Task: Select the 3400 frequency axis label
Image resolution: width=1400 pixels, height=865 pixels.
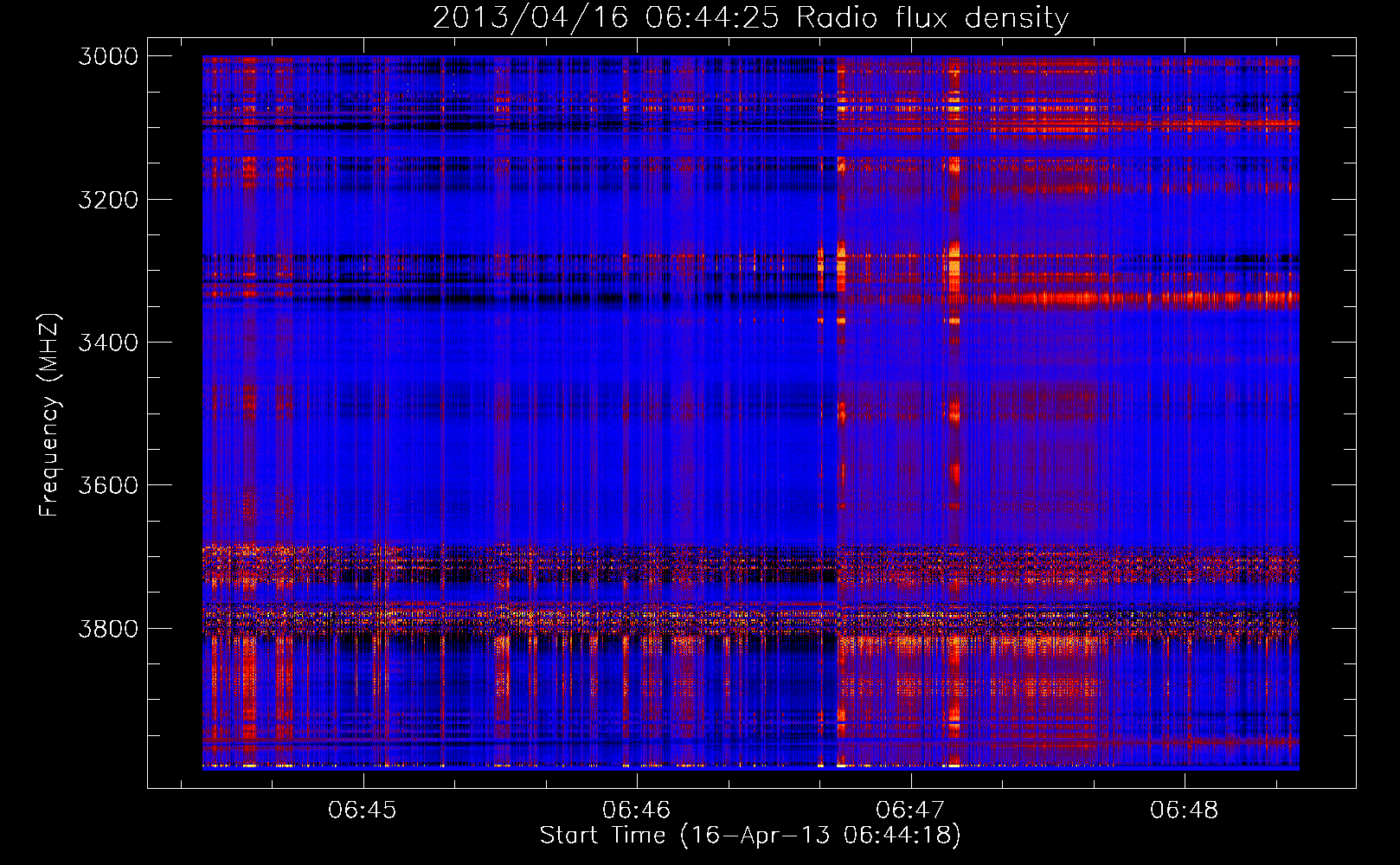Action: point(108,343)
